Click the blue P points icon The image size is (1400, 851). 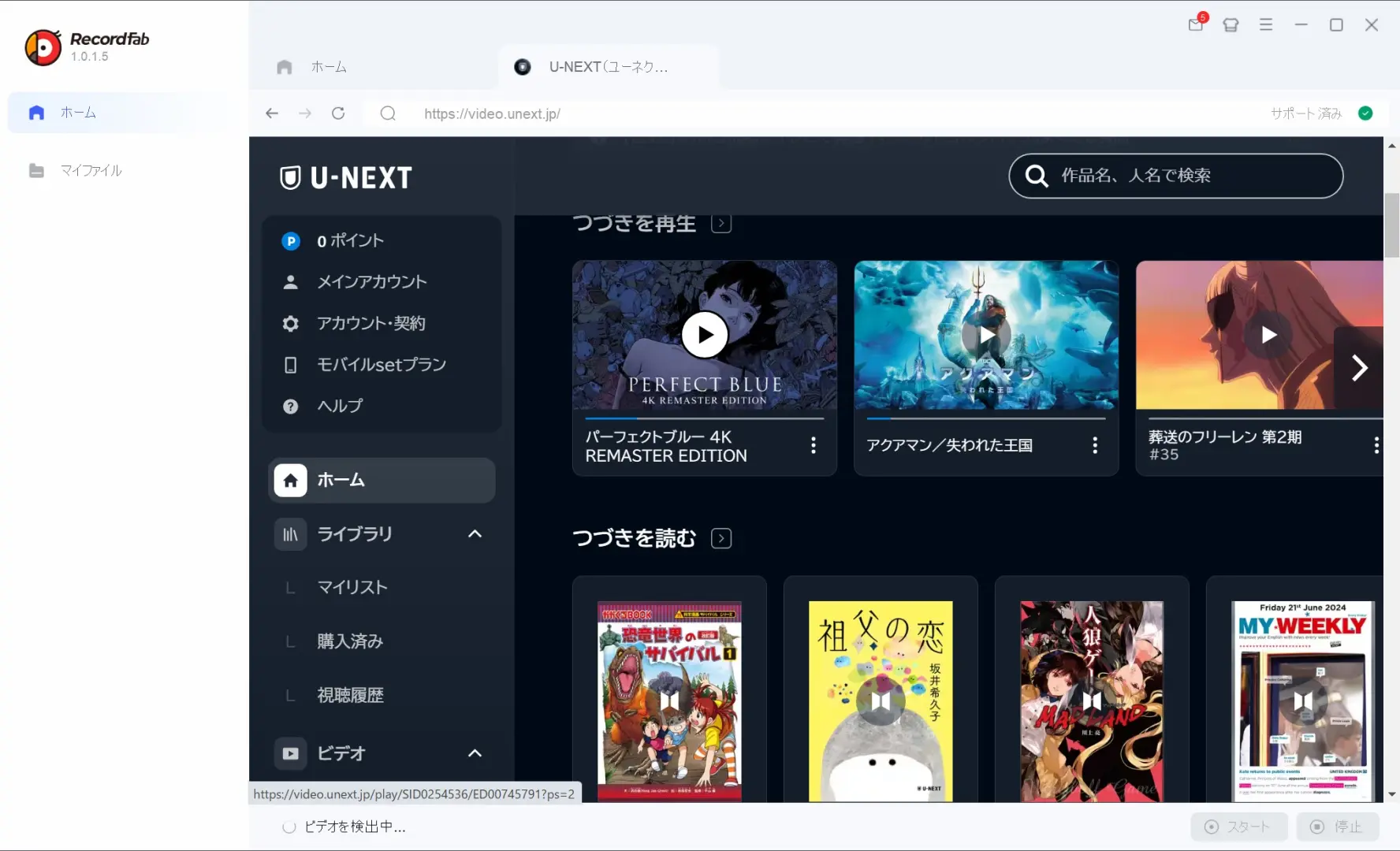coord(291,241)
